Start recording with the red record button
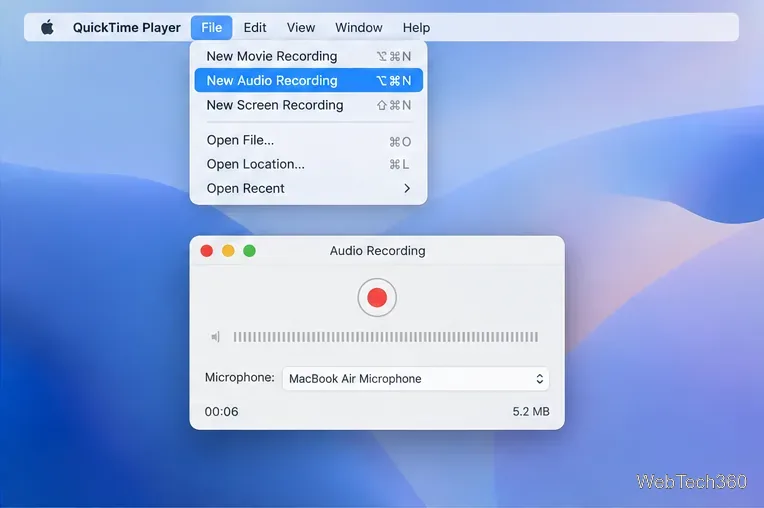This screenshot has width=764, height=508. [x=377, y=298]
